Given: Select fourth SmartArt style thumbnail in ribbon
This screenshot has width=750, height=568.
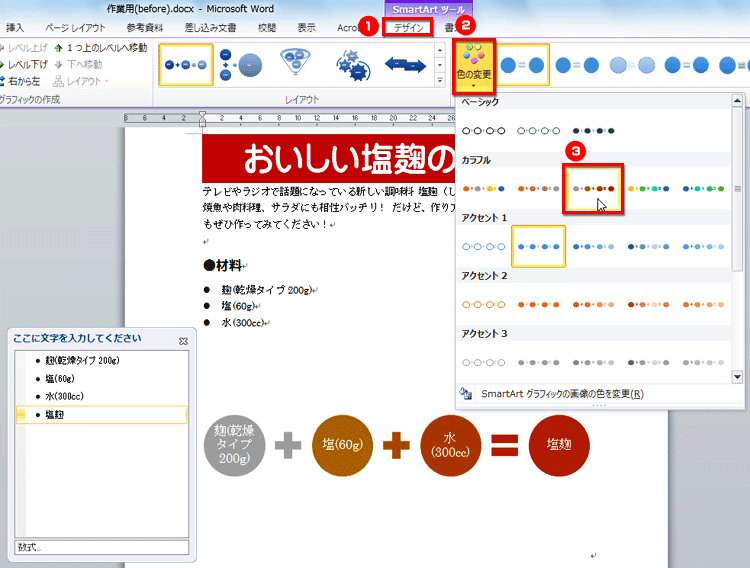Looking at the screenshot, I should tap(687, 65).
